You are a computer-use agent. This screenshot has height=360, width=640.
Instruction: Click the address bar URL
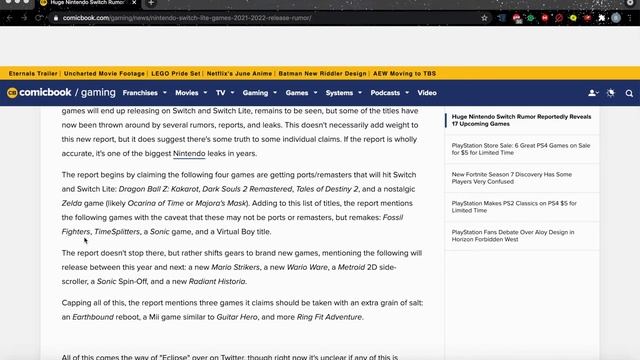pyautogui.click(x=187, y=18)
